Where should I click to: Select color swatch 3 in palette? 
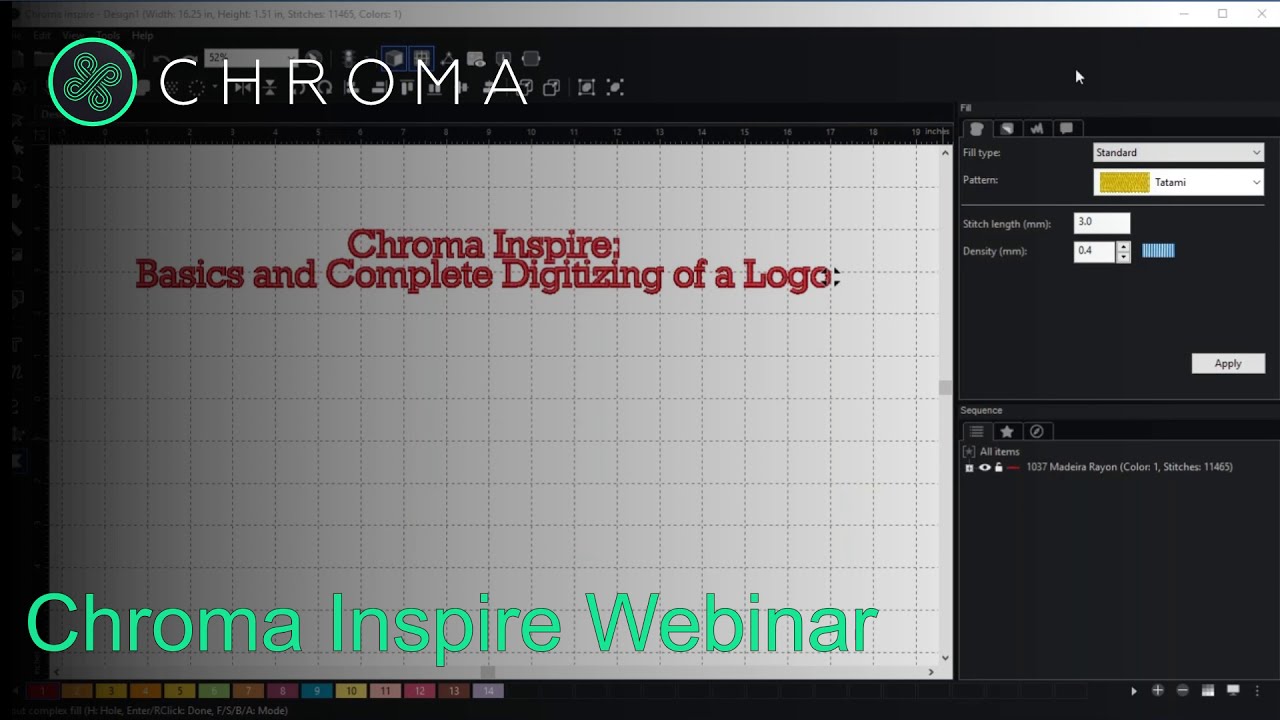click(111, 691)
